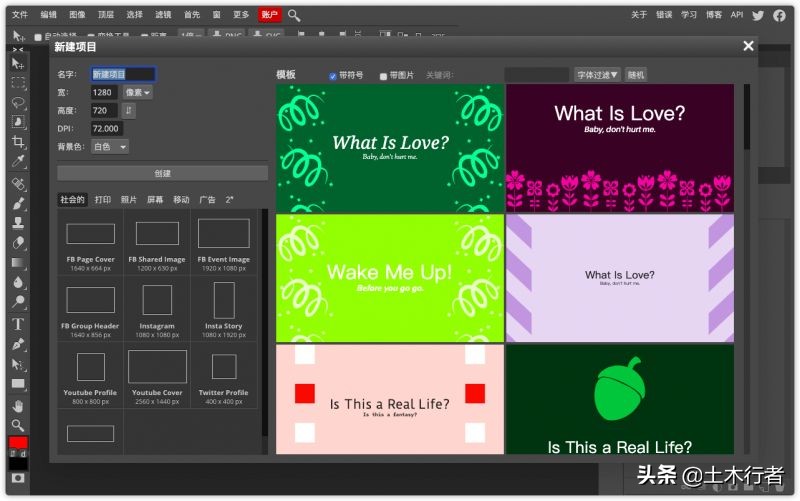Click the DPI field showing 72.000
The image size is (800, 501).
coord(106,129)
